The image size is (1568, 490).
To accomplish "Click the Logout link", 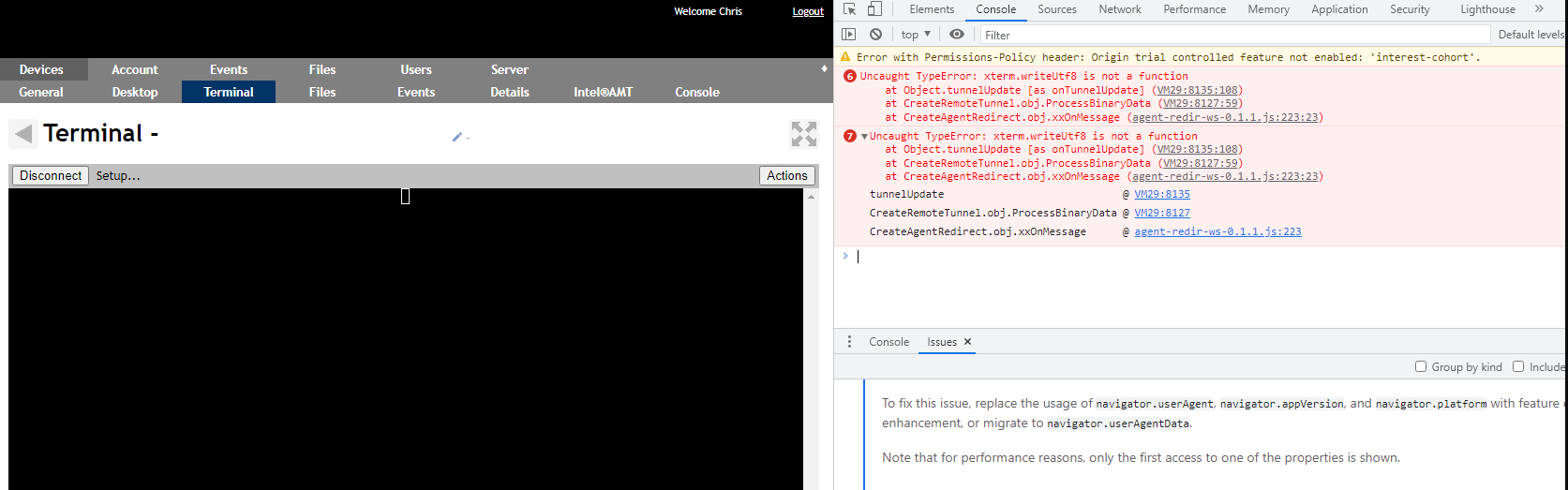I will (x=808, y=11).
